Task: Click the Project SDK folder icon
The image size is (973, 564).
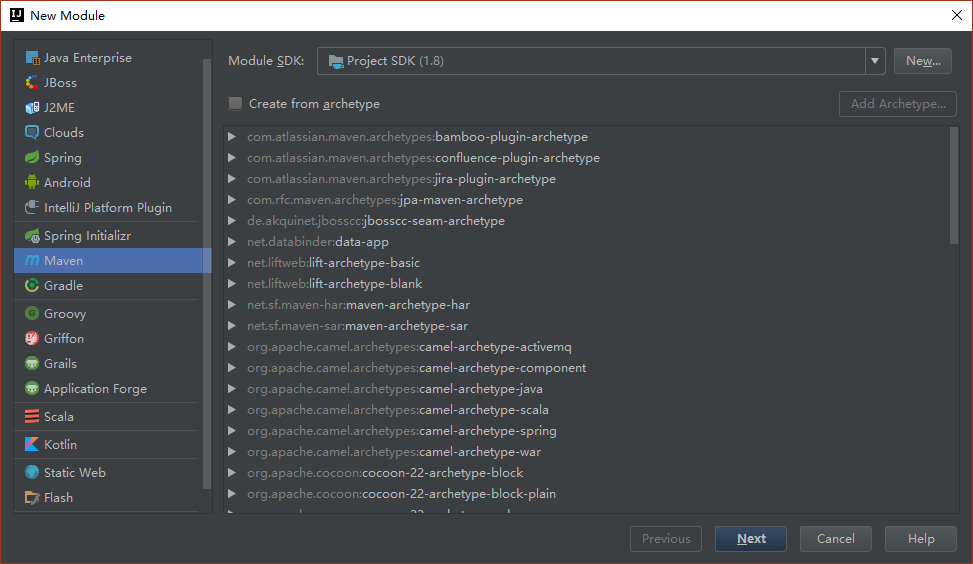Action: [336, 61]
